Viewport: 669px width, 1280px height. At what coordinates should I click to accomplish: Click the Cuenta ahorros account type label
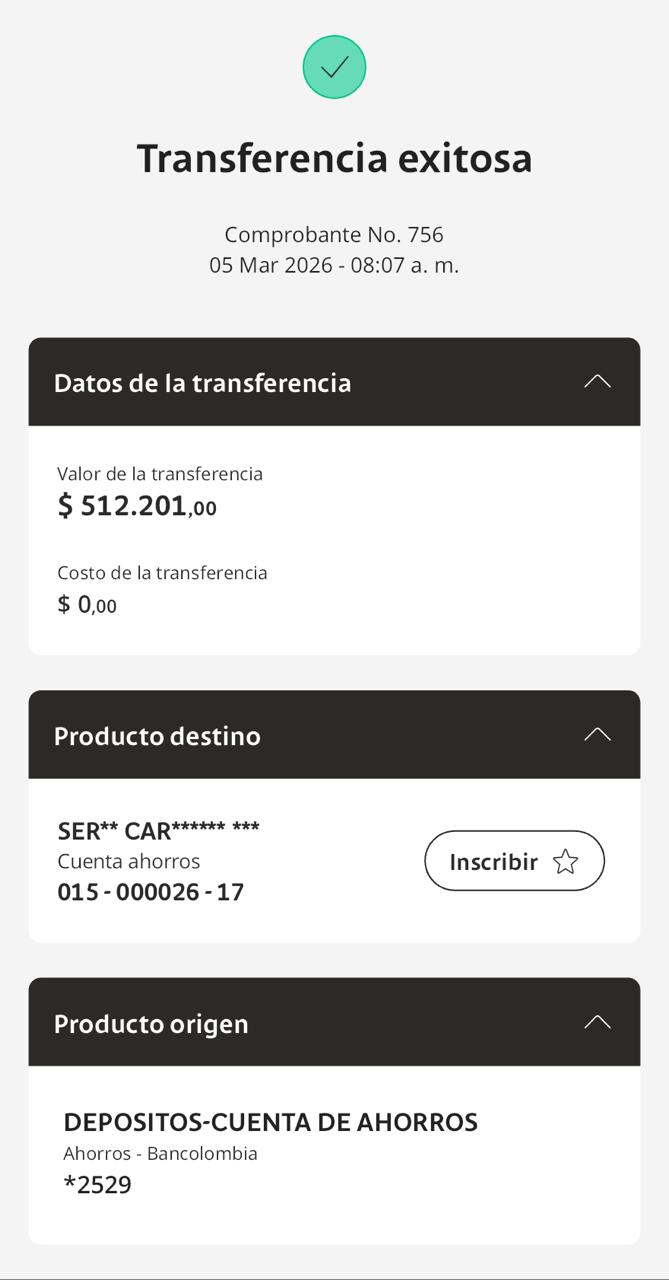pyautogui.click(x=129, y=861)
